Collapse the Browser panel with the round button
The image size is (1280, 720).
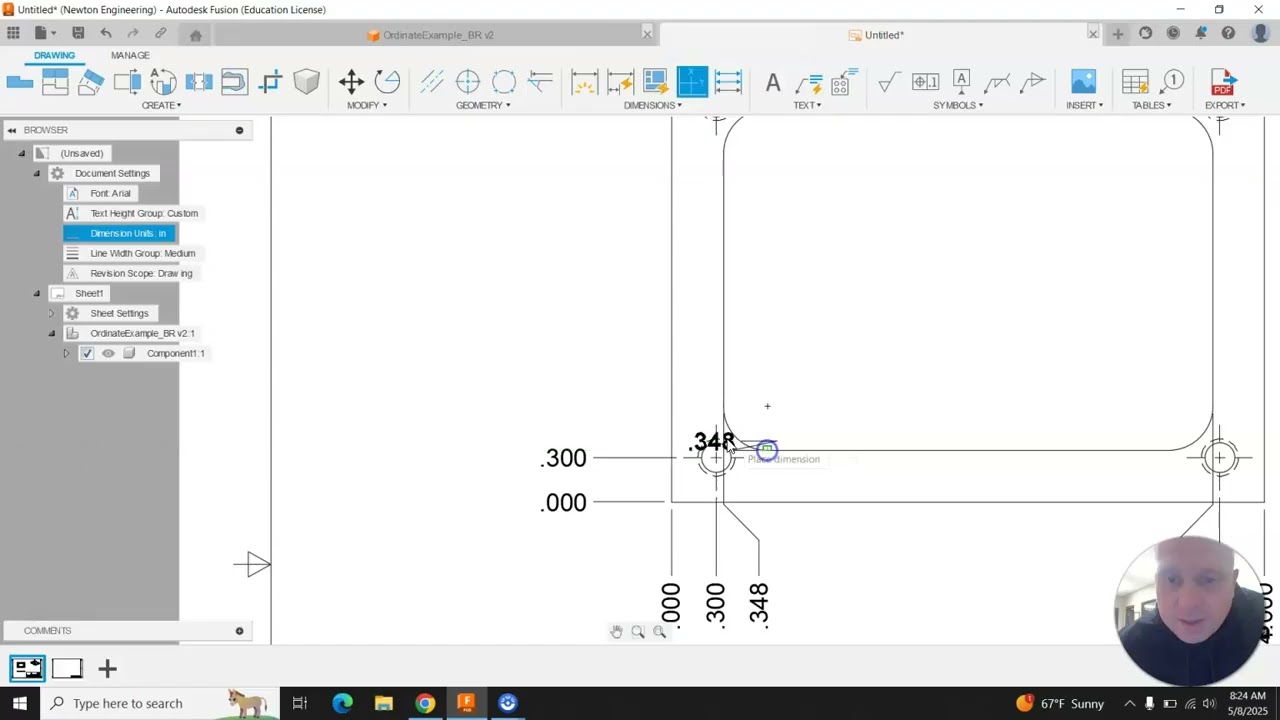point(239,130)
